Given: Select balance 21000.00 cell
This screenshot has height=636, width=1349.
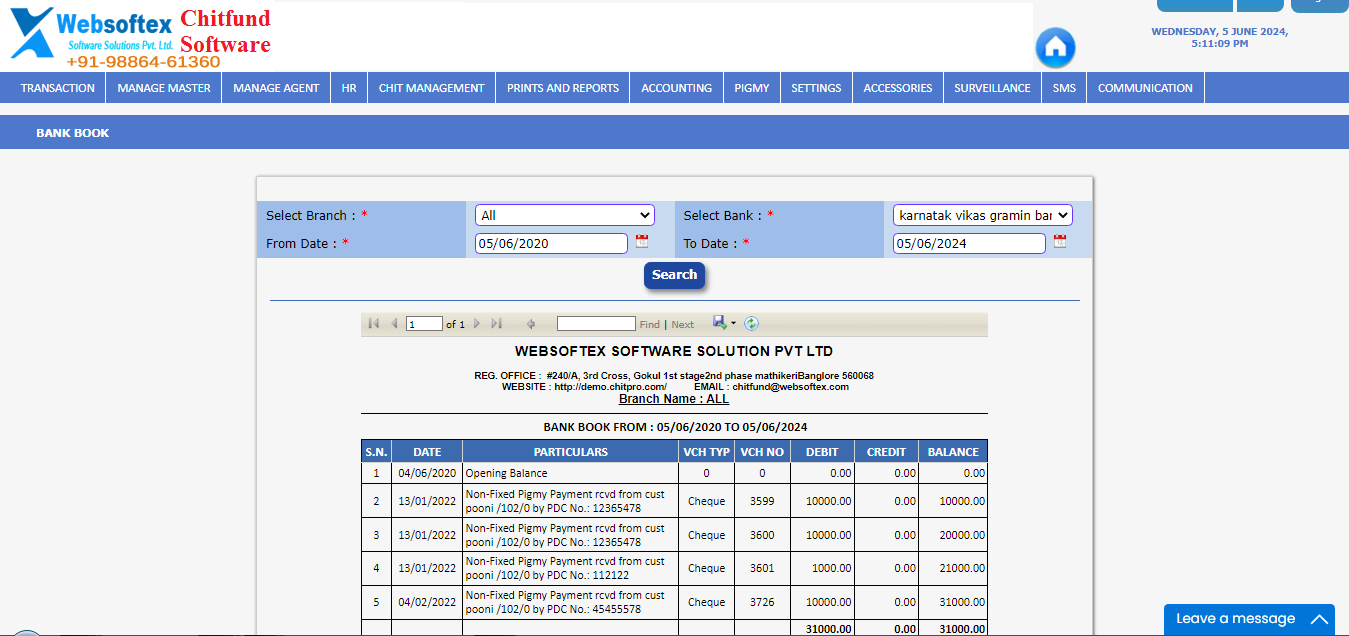Looking at the screenshot, I should point(953,568).
